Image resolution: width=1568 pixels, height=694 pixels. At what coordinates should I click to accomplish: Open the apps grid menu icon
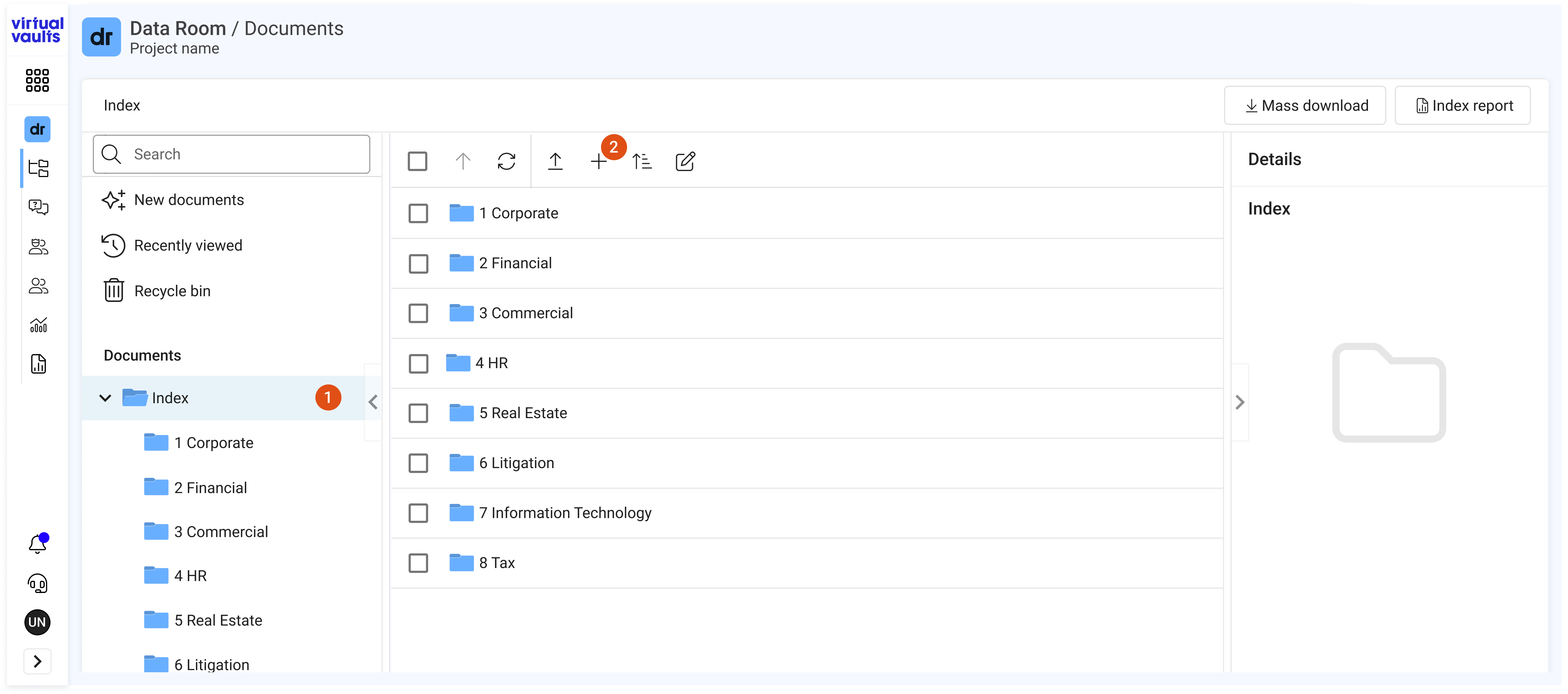(x=37, y=80)
